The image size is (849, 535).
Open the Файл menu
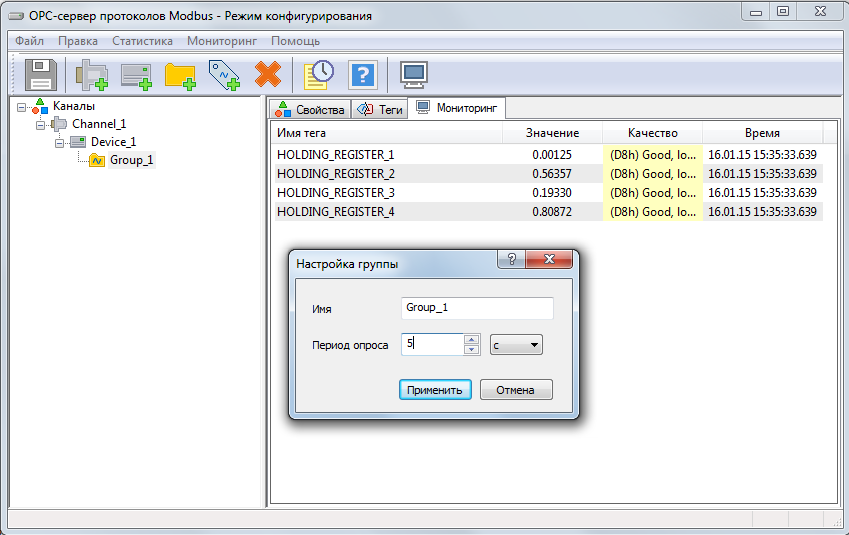29,41
